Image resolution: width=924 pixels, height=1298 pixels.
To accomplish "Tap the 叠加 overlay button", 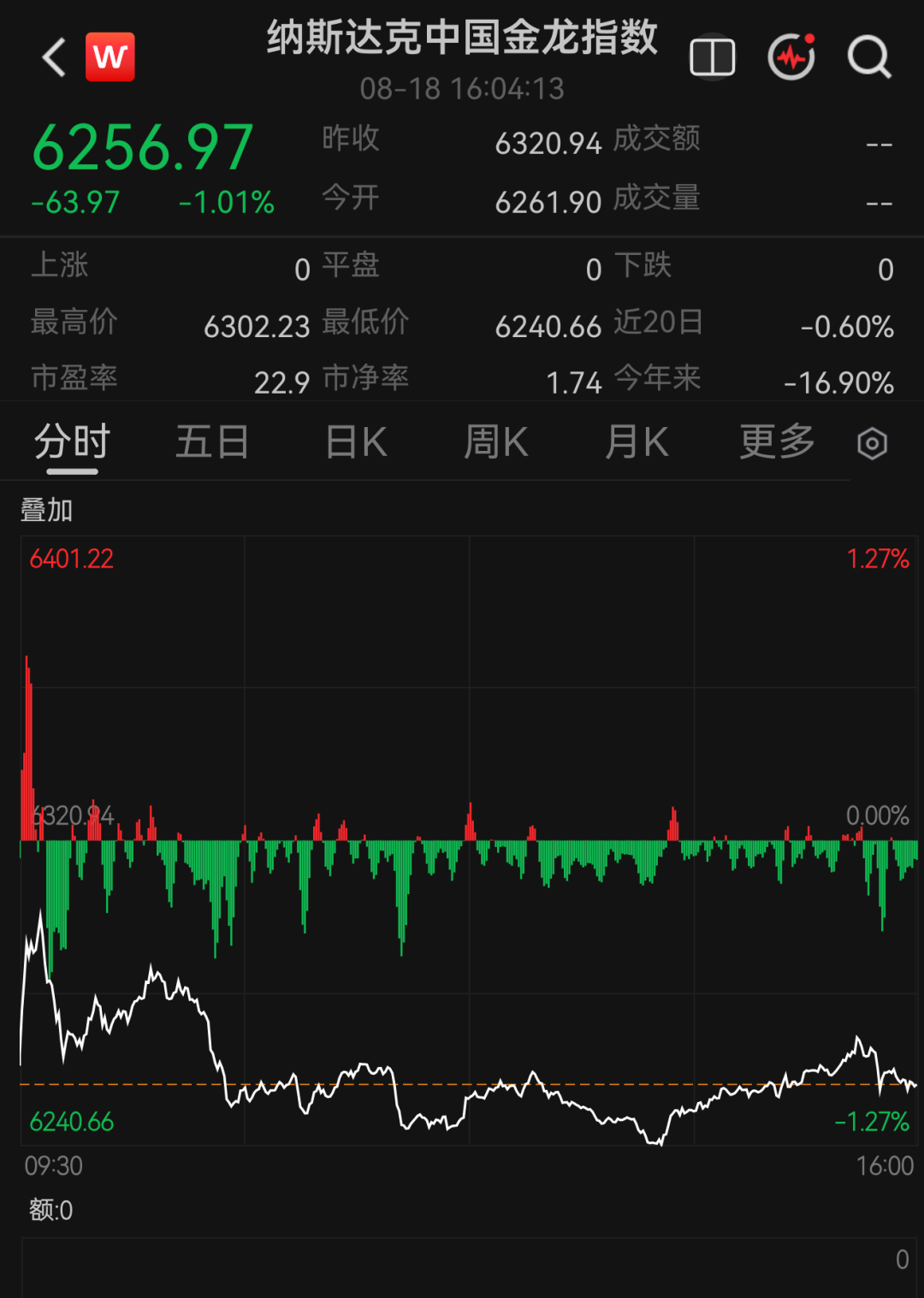I will click(x=46, y=510).
